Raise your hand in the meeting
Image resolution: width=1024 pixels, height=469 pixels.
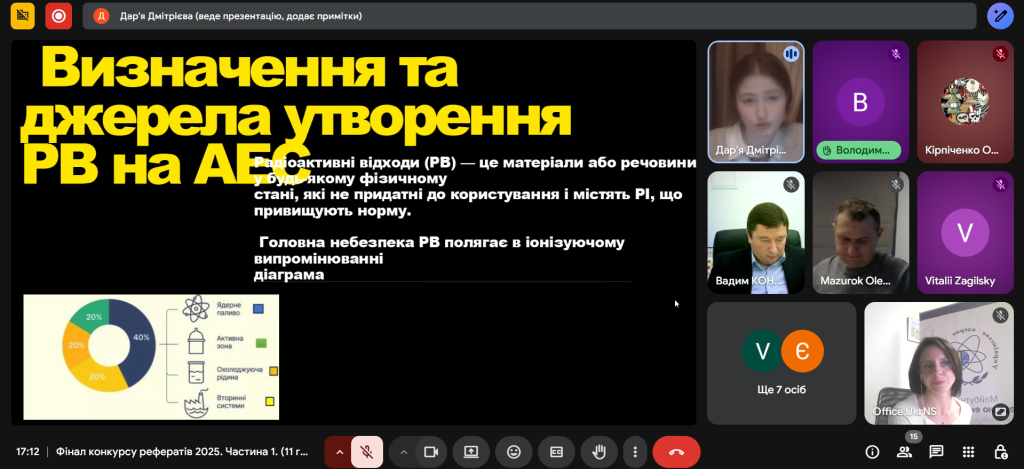(600, 452)
